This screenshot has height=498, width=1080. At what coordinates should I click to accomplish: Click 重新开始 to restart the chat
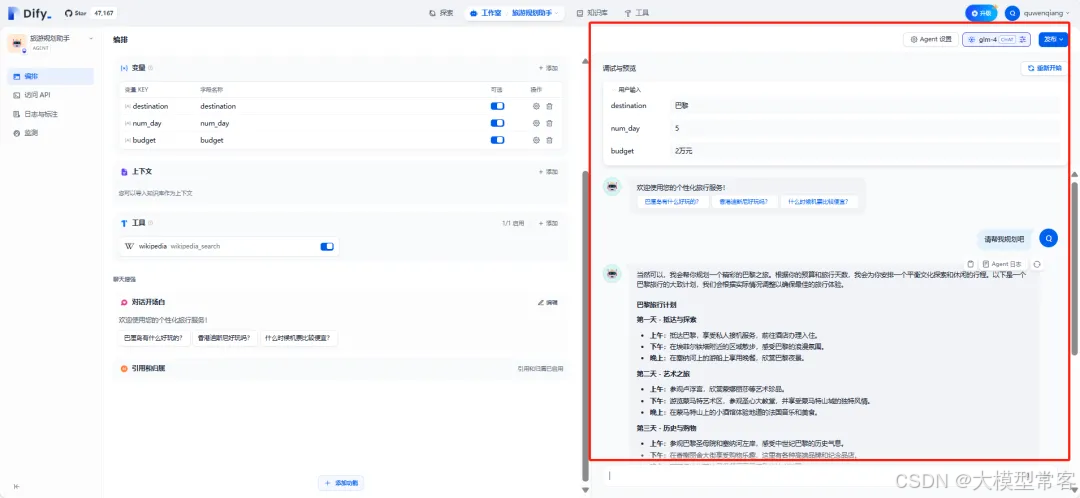1044,68
